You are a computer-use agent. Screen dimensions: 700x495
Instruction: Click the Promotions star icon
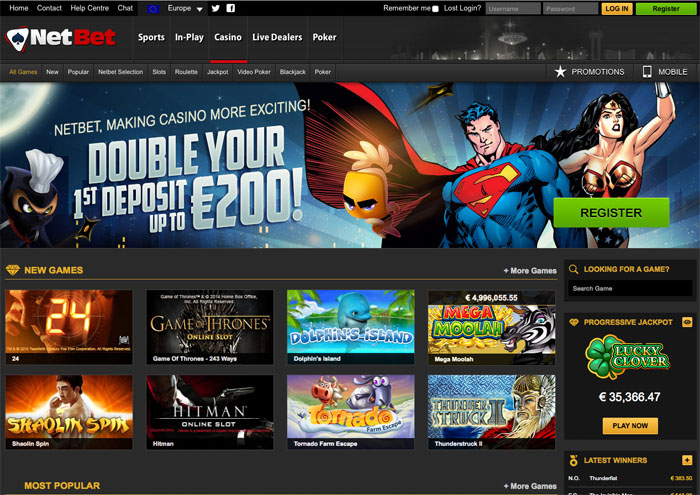tap(560, 71)
